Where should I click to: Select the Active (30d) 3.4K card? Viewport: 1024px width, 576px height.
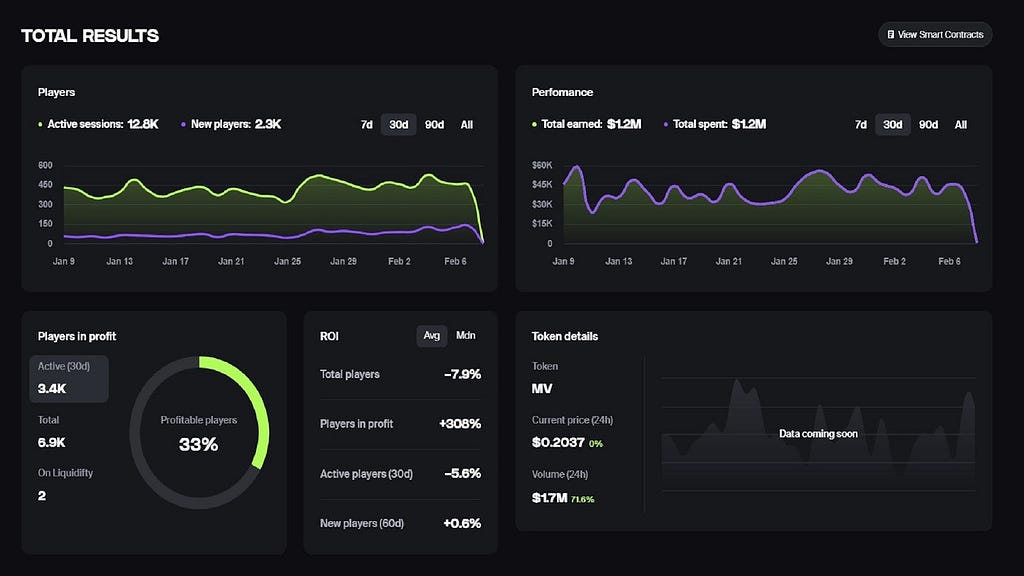[69, 378]
